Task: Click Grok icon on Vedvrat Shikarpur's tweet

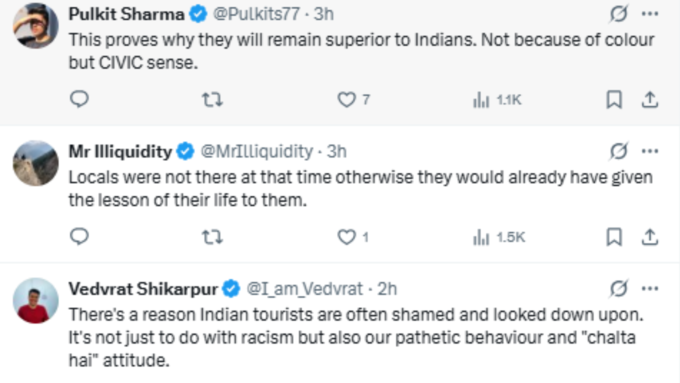Action: click(618, 288)
